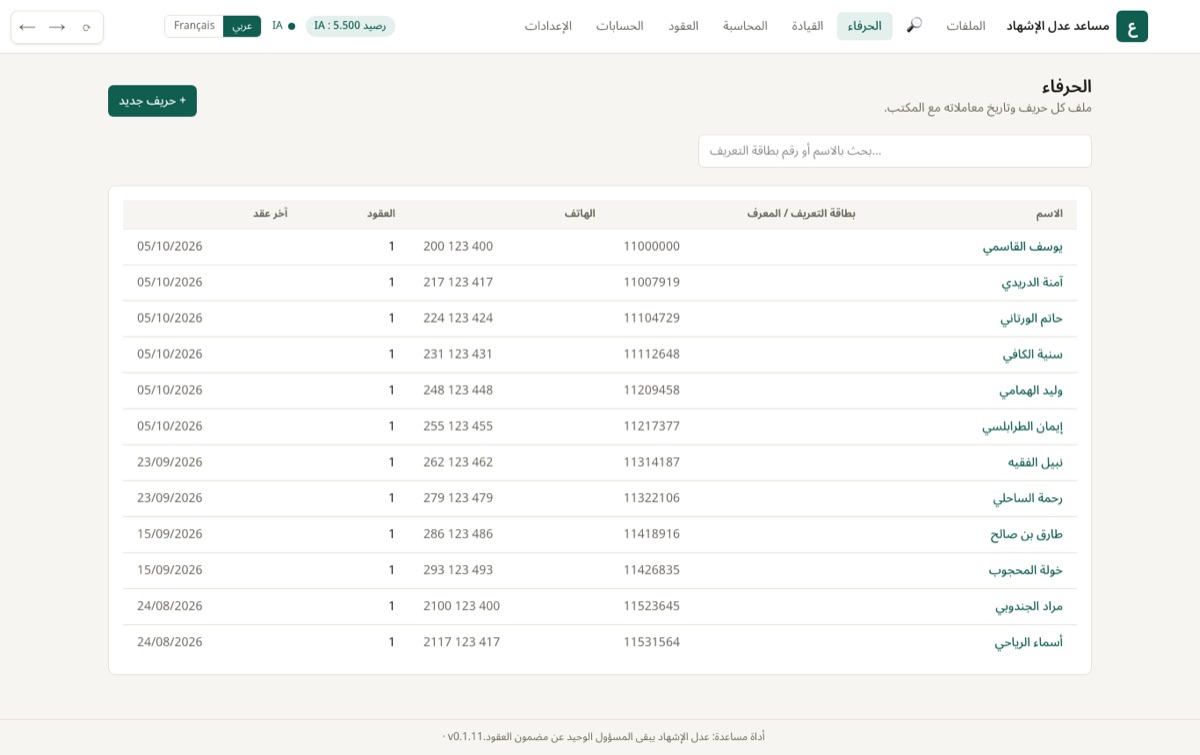Image resolution: width=1200 pixels, height=755 pixels.
Task: Open client خولة المحجوب
Action: pyautogui.click(x=1026, y=570)
